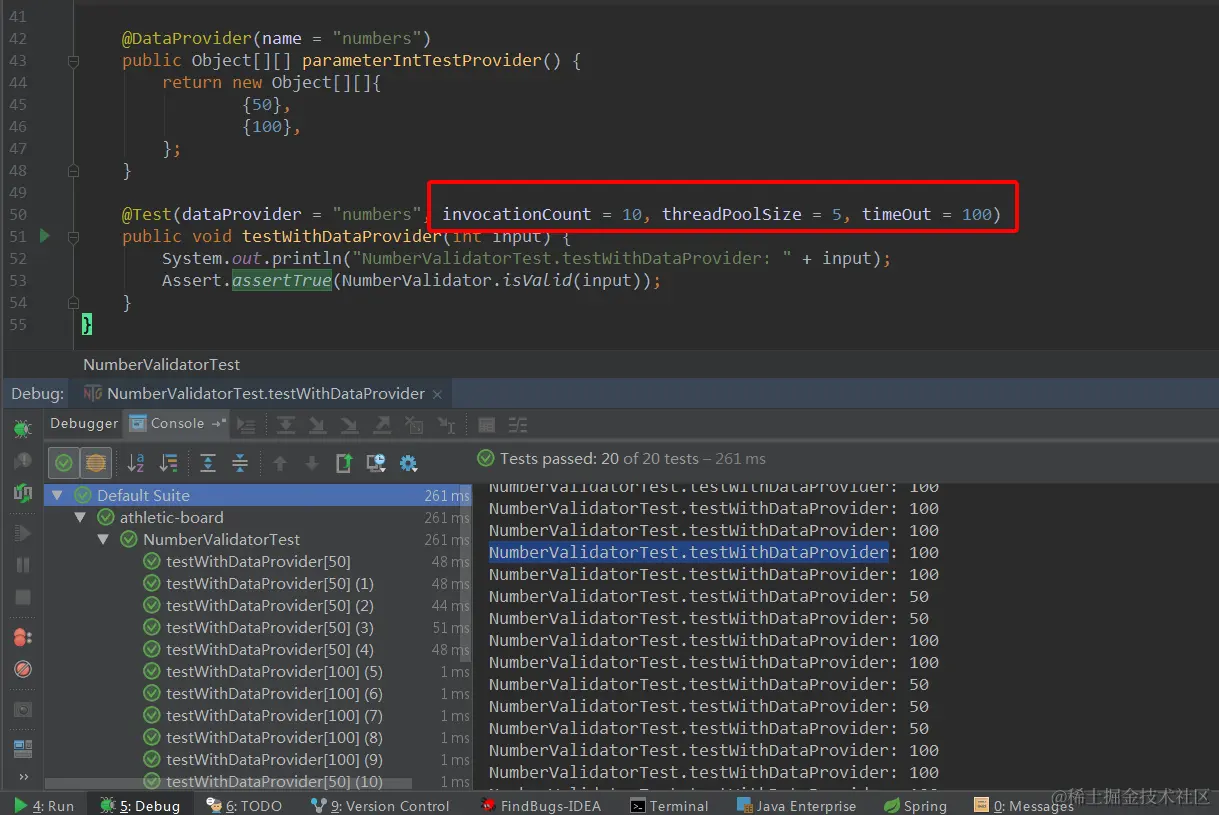Viewport: 1219px width, 815px height.
Task: Click the run gutter icon beside testWithDataProvider
Action: [x=44, y=236]
